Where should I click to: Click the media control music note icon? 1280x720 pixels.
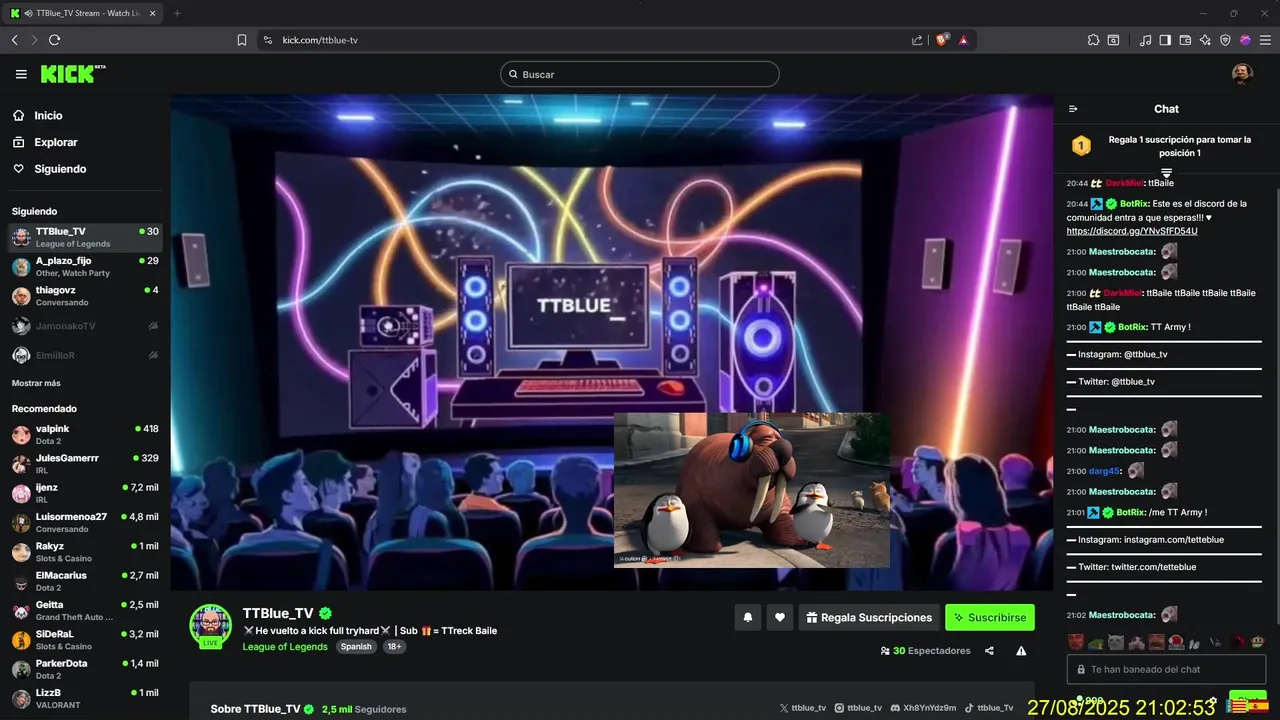pyautogui.click(x=1145, y=40)
